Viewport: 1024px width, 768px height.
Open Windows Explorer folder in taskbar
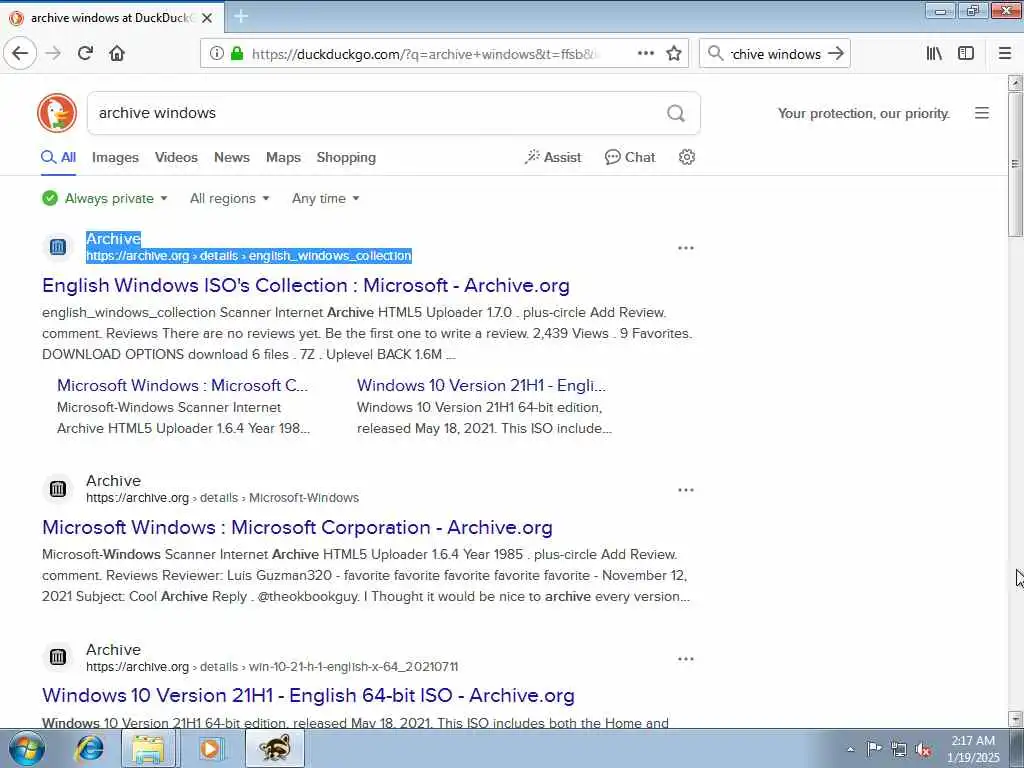148,748
